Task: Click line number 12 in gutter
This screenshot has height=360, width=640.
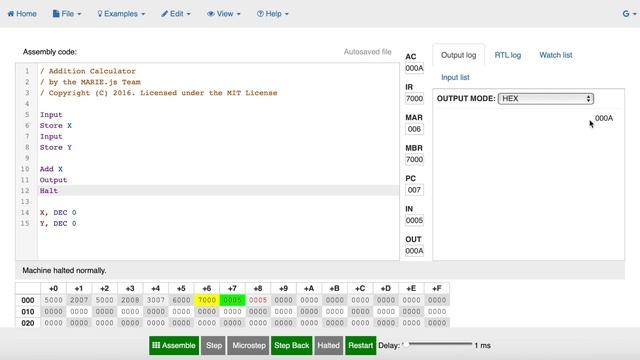Action: (x=25, y=191)
